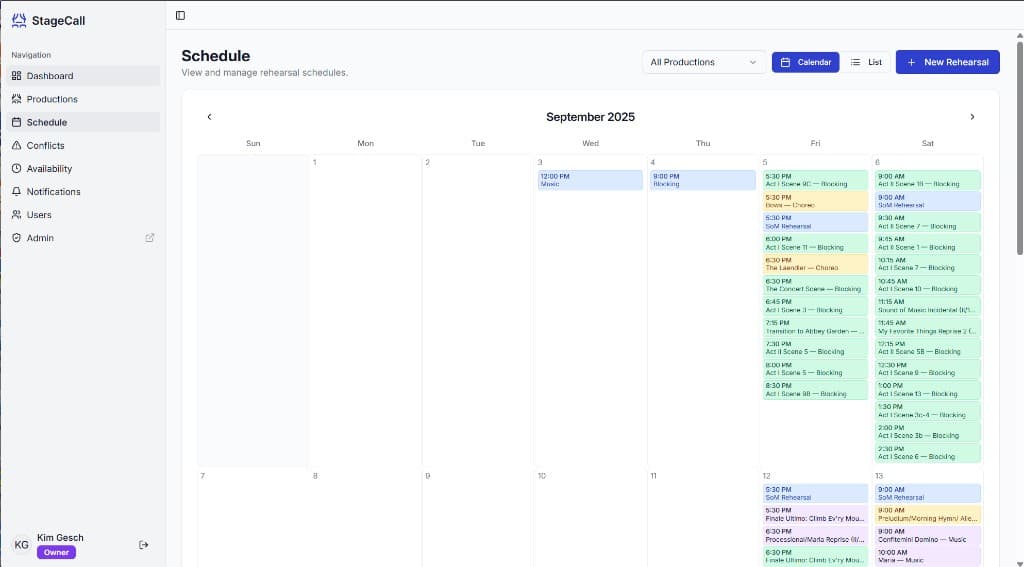Open 7:30 PM Act II Scene 5 Blocking
This screenshot has width=1024, height=567.
815,348
